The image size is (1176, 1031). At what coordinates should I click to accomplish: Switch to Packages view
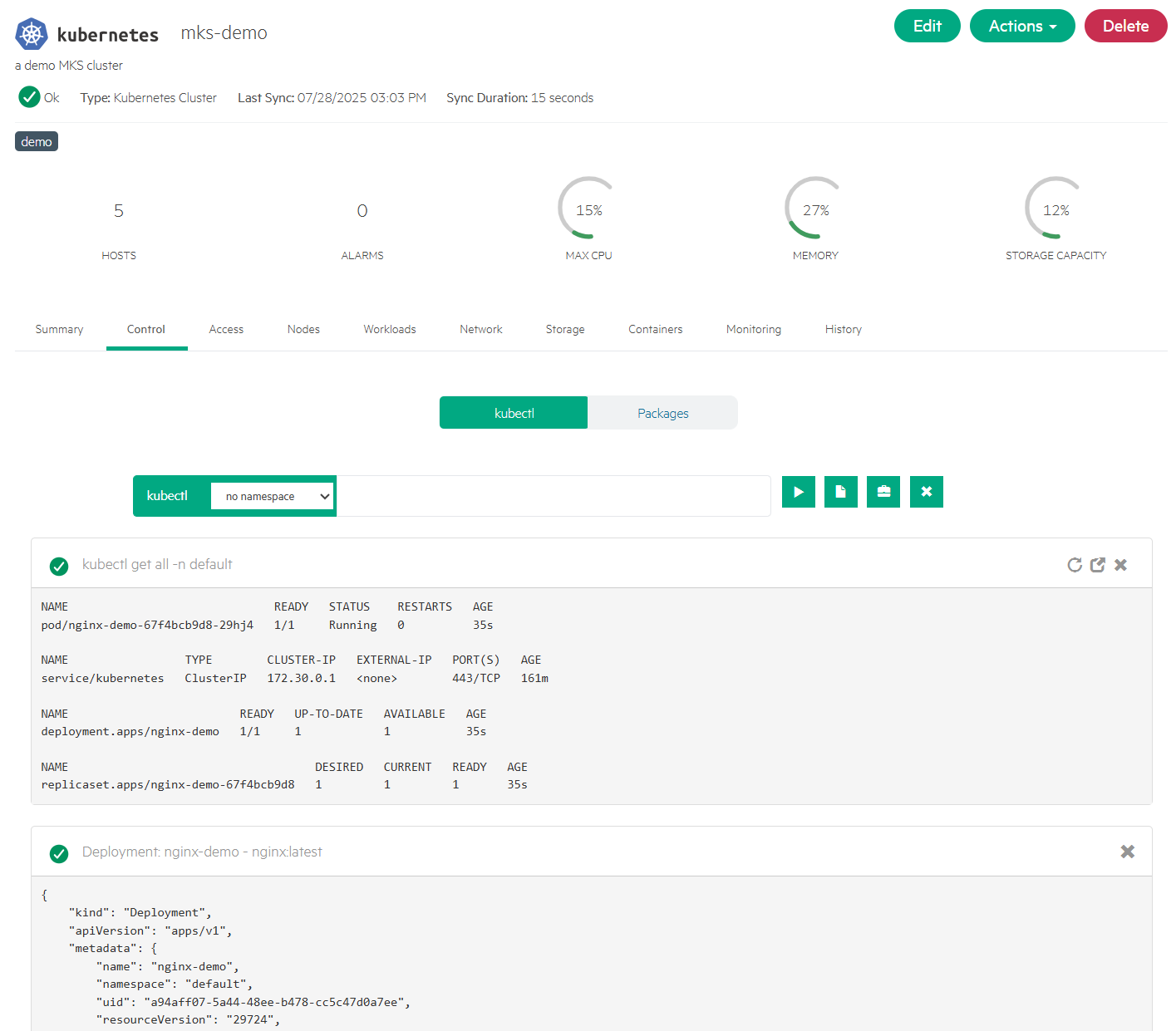(x=662, y=412)
